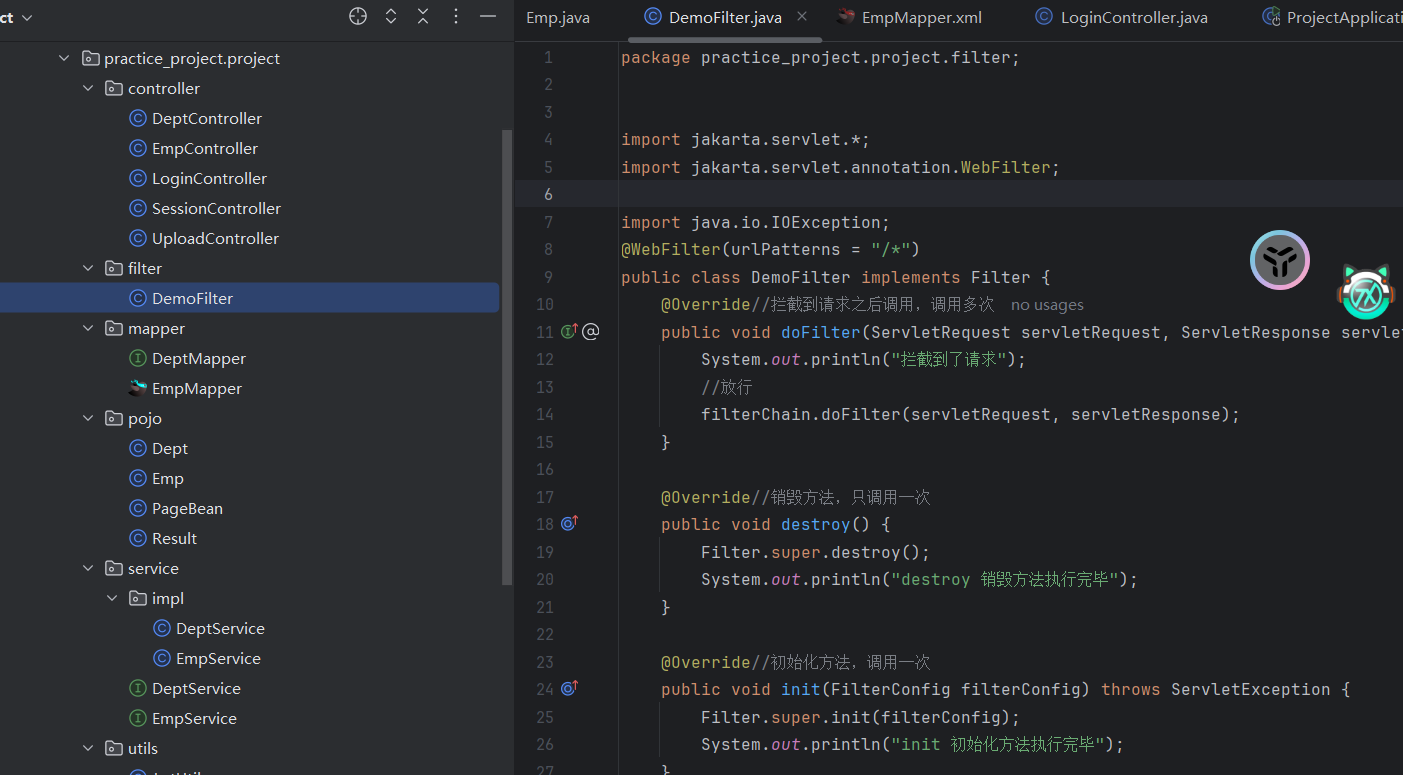The height and width of the screenshot is (775, 1403).
Task: Hide the project tool window with minimize icon
Action: [x=488, y=16]
